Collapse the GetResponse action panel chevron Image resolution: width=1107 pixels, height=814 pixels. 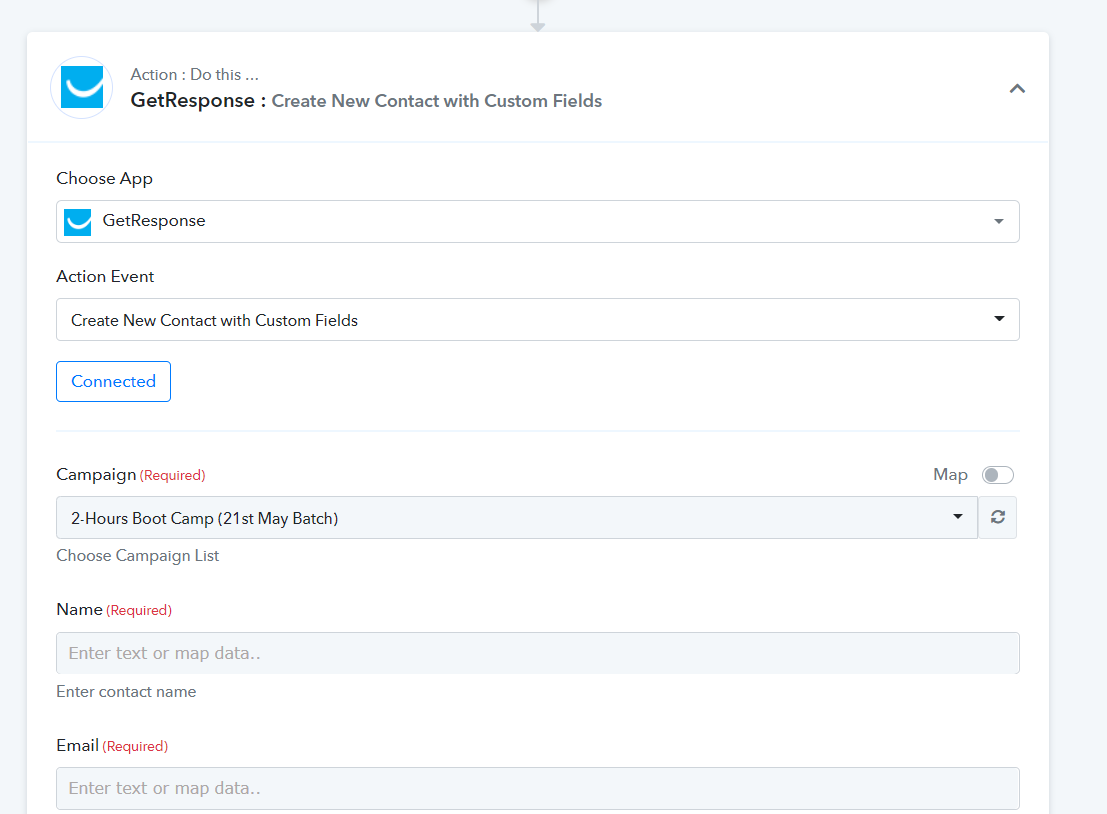coord(1017,88)
